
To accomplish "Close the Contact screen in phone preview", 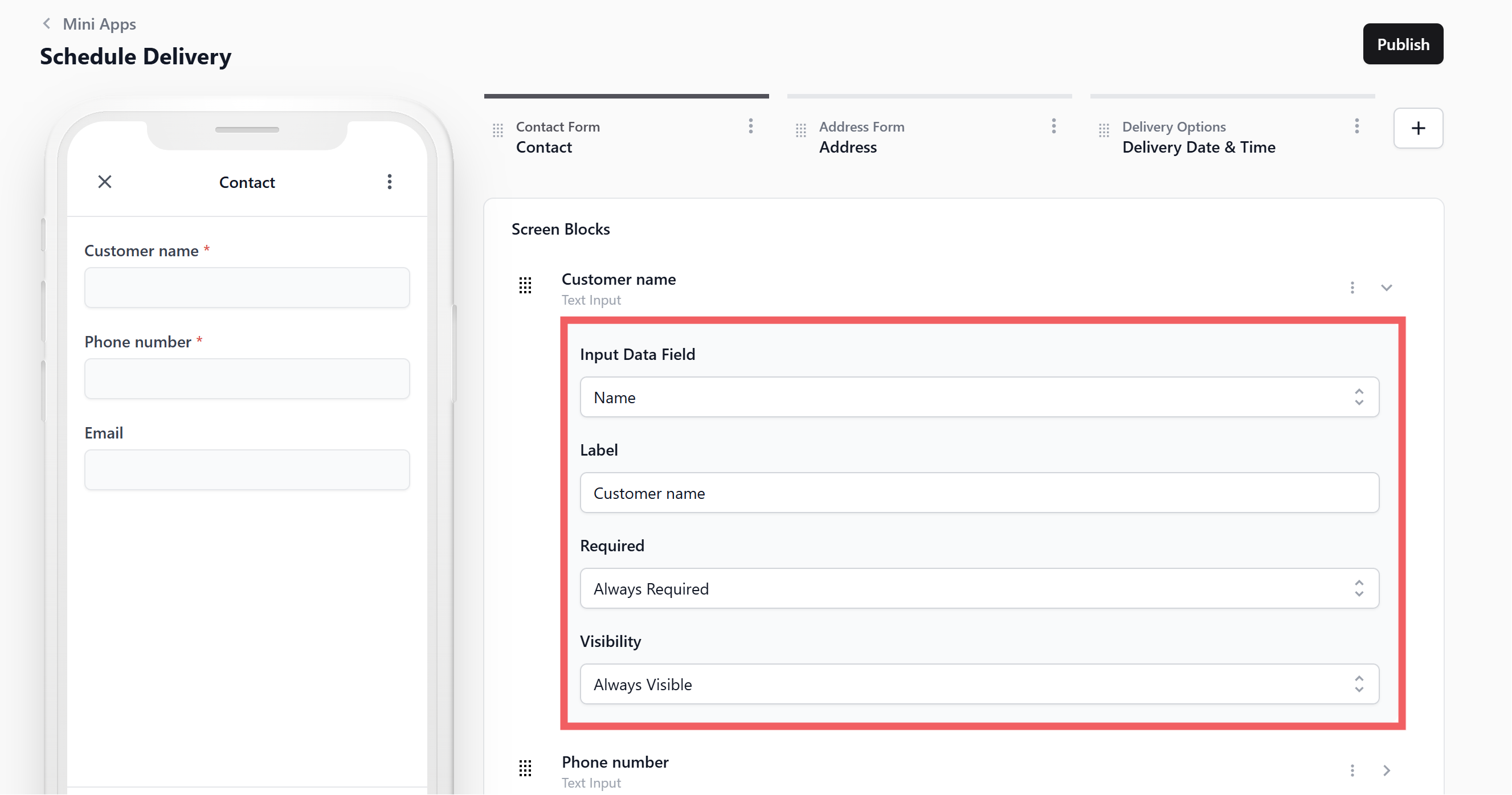I will coord(104,182).
